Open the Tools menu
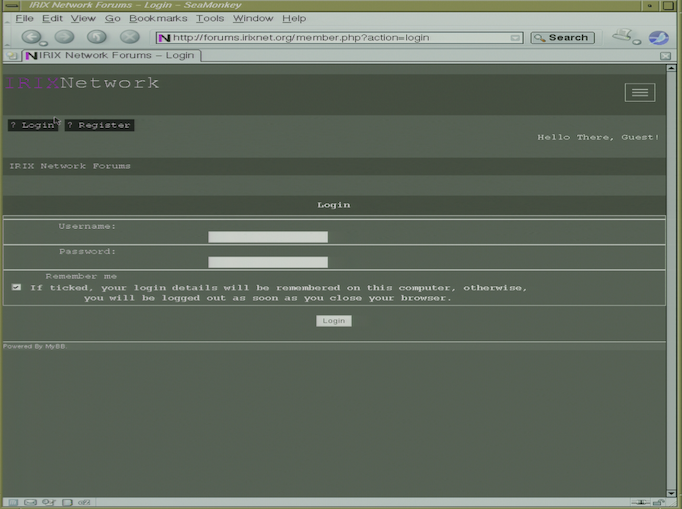Screen dimensions: 682x509 click(210, 18)
